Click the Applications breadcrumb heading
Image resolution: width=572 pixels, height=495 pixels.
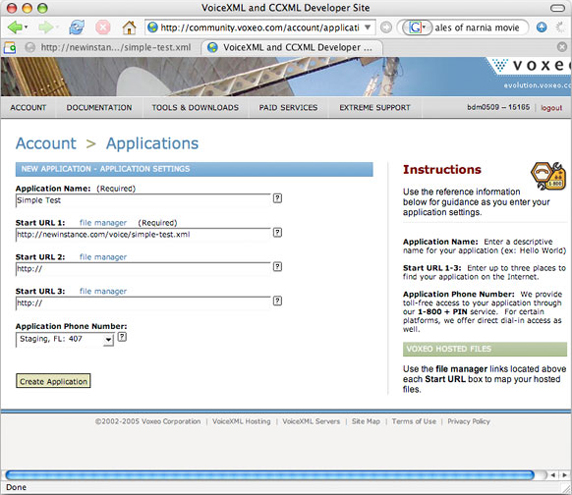coord(152,144)
